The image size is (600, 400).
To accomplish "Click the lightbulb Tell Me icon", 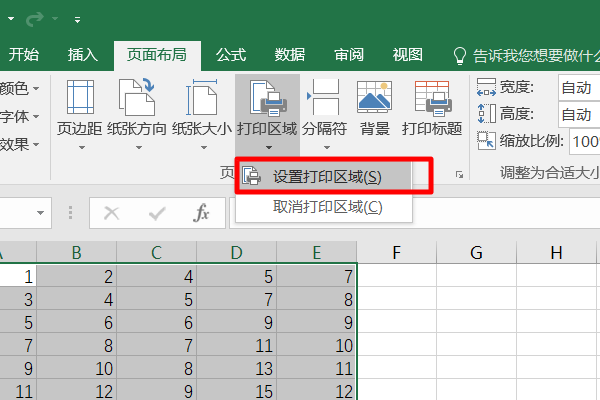I will [460, 56].
